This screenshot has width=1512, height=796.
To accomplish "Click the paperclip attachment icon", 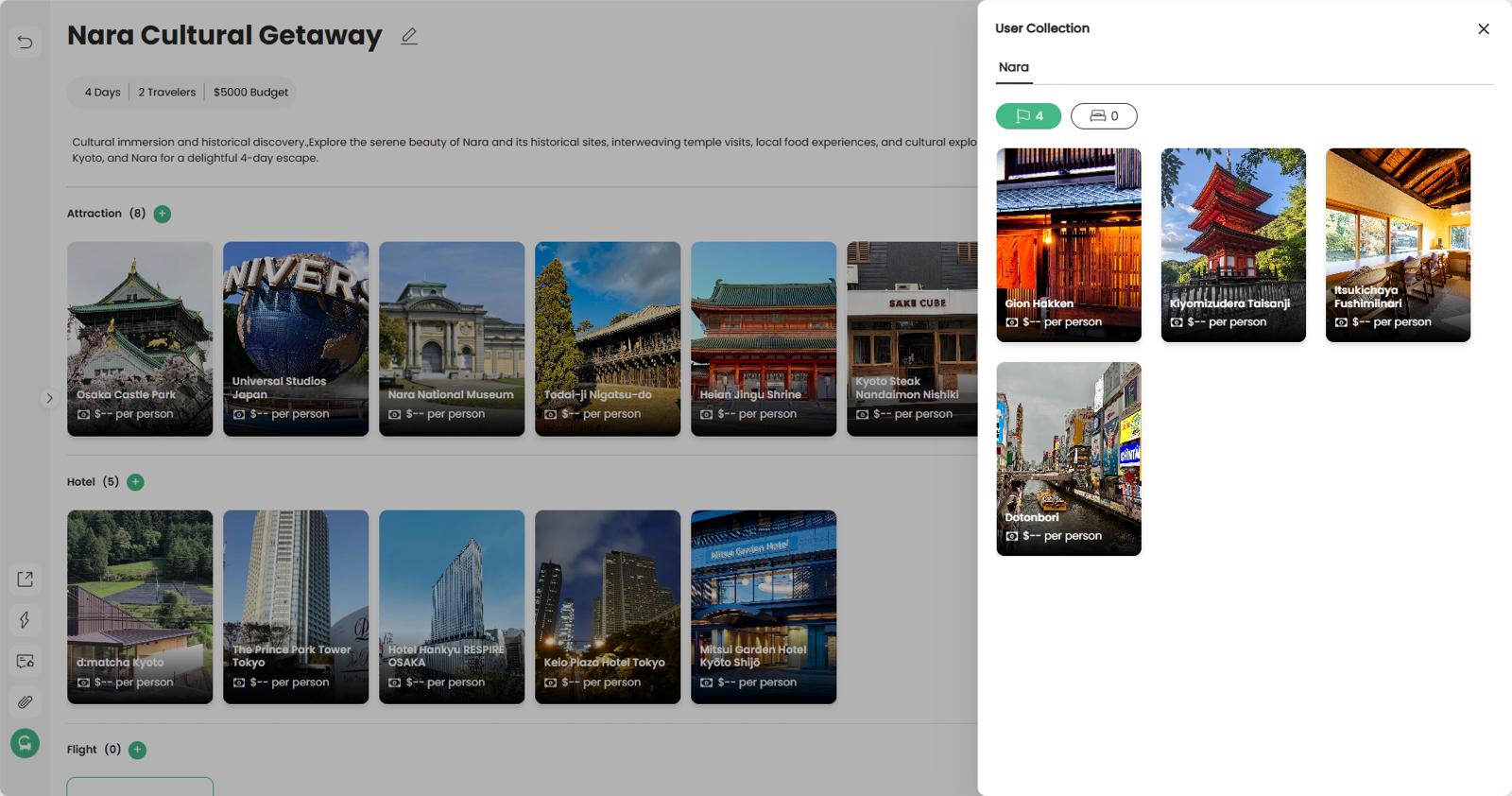I will pos(26,702).
